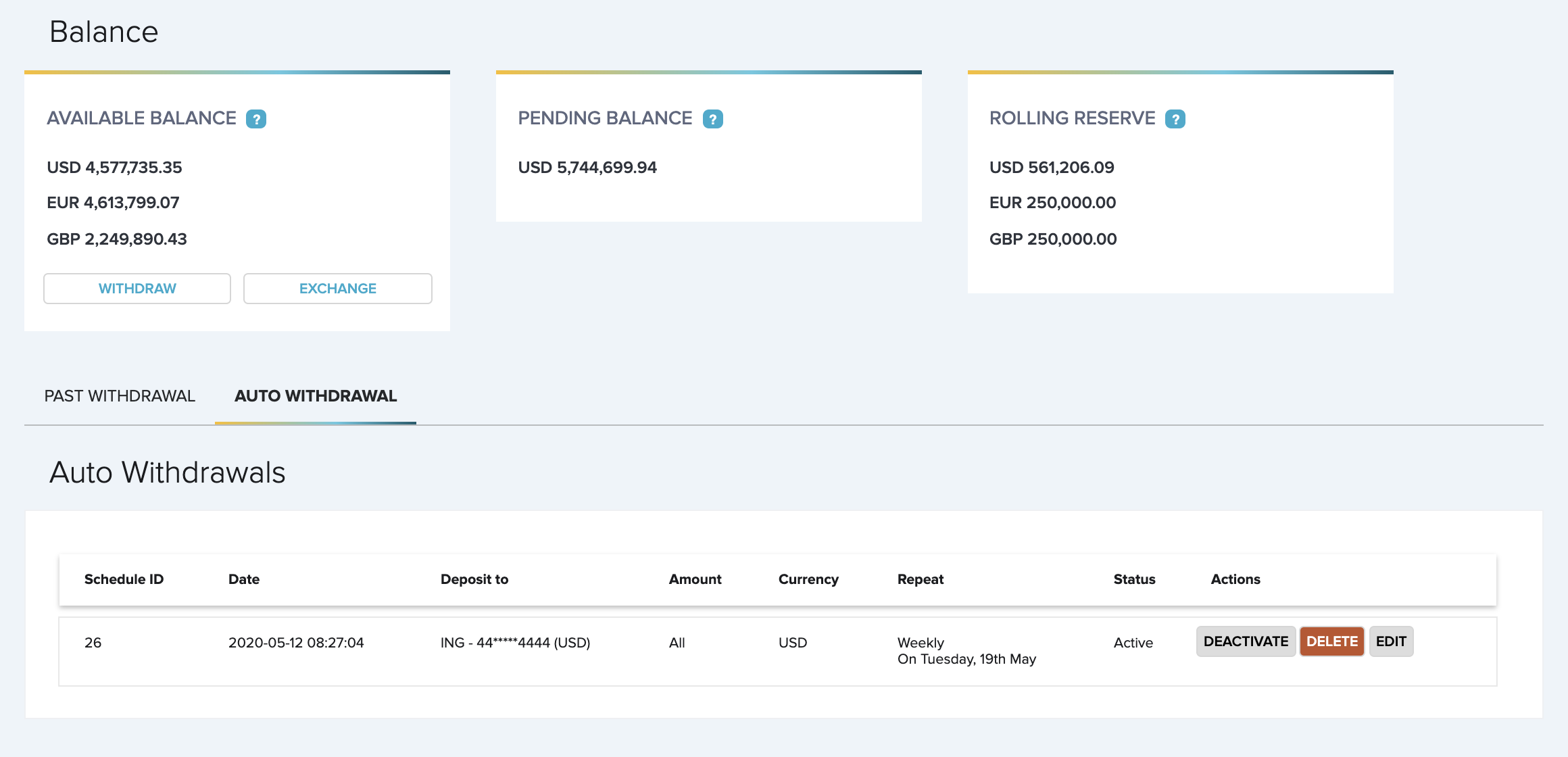The height and width of the screenshot is (757, 1568).
Task: Click the Deposit to column header
Action: point(474,579)
